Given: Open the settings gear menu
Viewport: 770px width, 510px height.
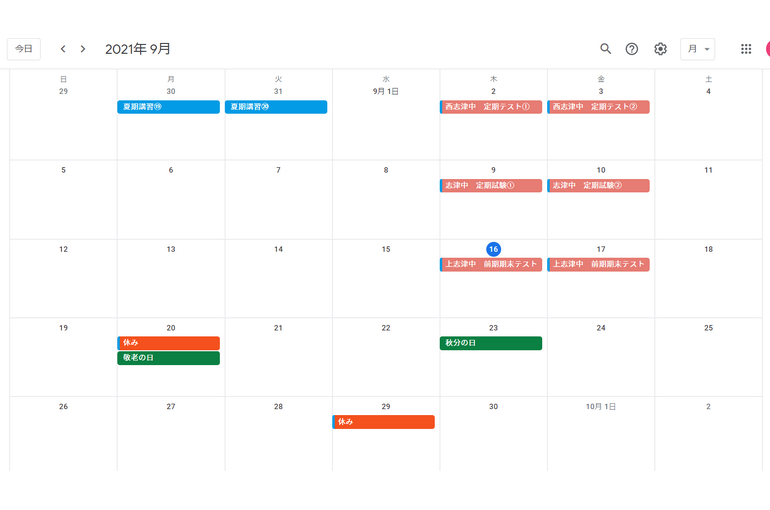Looking at the screenshot, I should coord(660,49).
